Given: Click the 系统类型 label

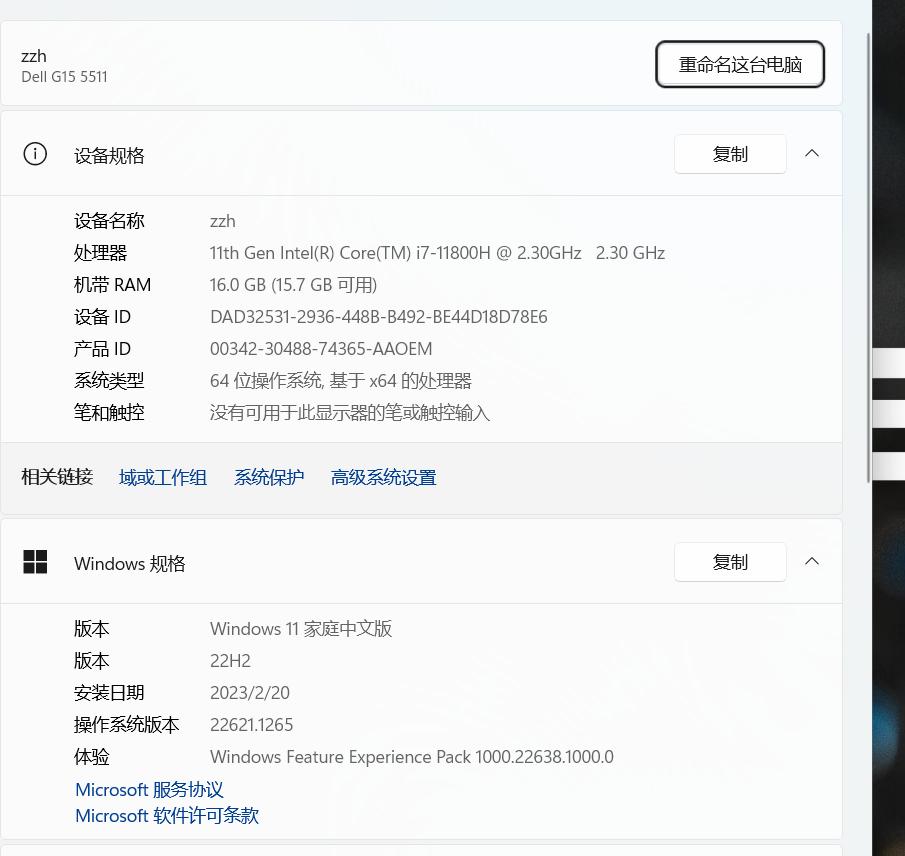Looking at the screenshot, I should click(x=109, y=381).
